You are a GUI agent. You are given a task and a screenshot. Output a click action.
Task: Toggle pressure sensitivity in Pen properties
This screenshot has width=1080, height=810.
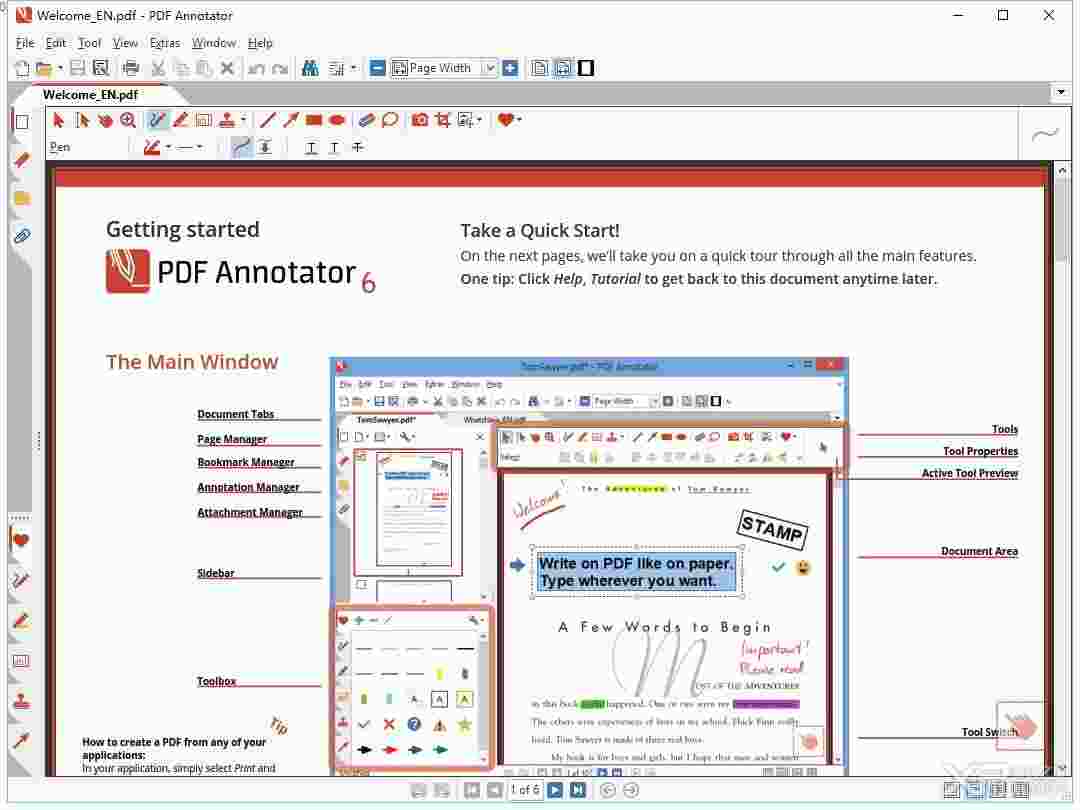[x=265, y=147]
